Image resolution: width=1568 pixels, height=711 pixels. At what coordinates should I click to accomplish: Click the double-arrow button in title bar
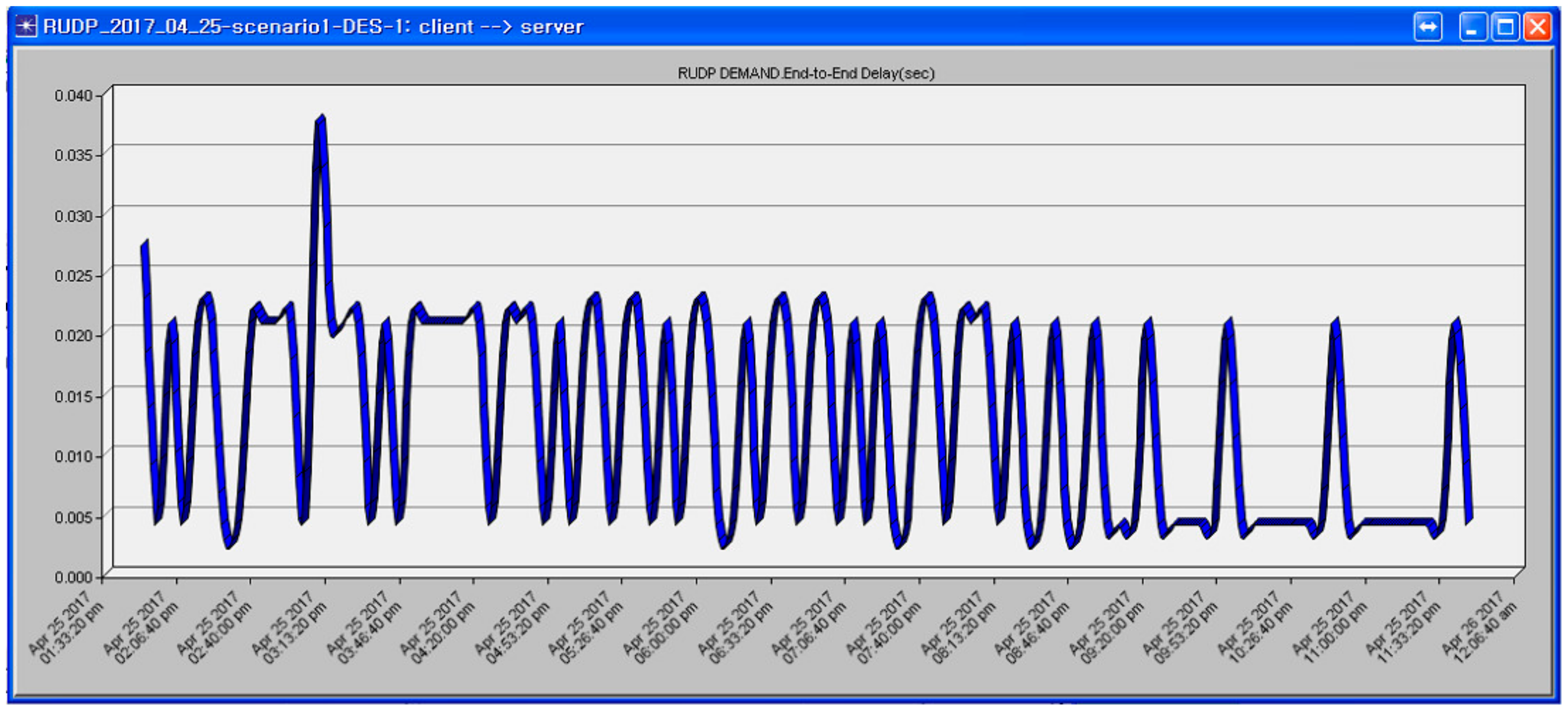tap(1427, 27)
